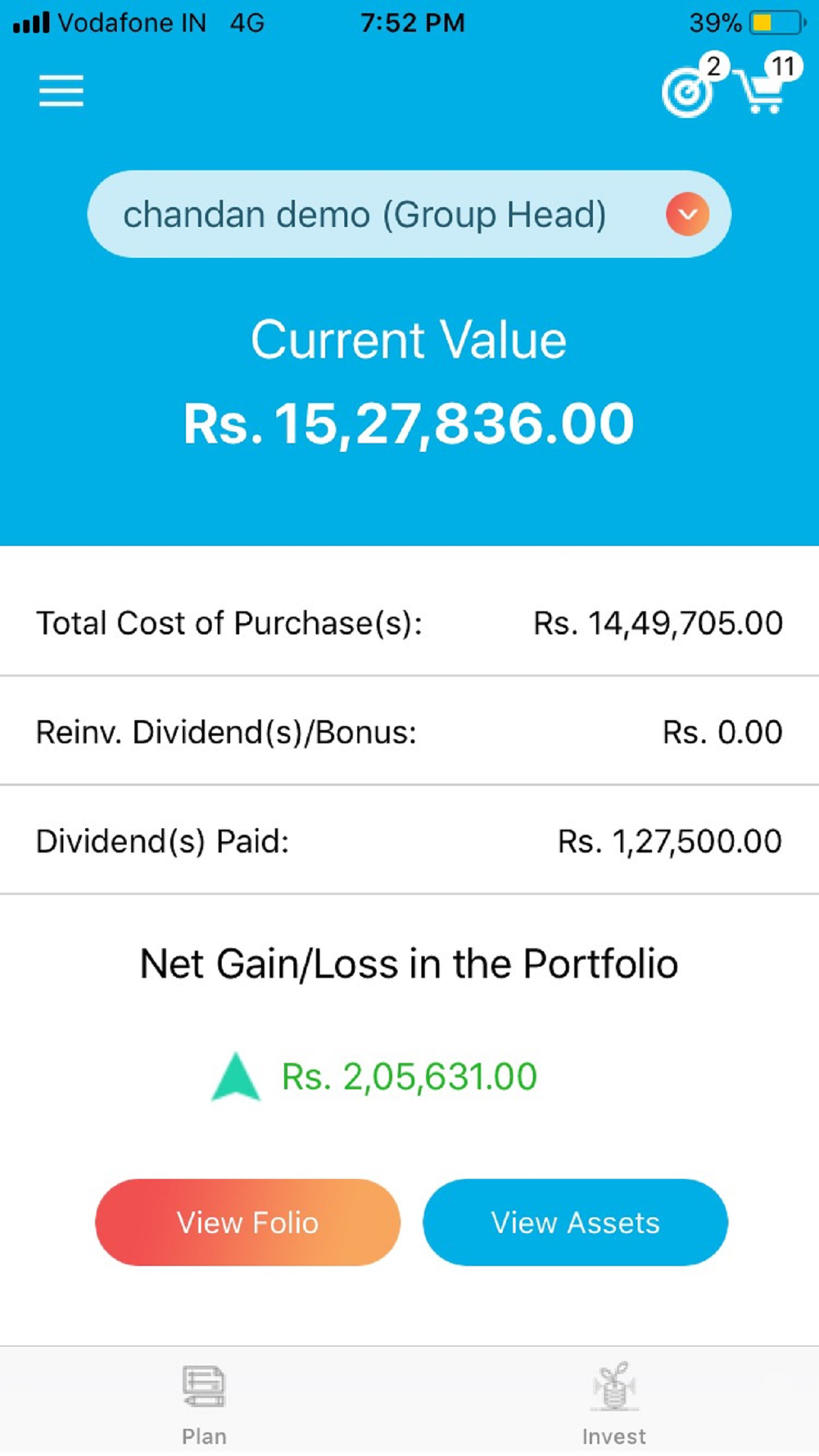Tap the net gain amount Rs. 2,05,631.00
This screenshot has width=819, height=1456.
[409, 1077]
